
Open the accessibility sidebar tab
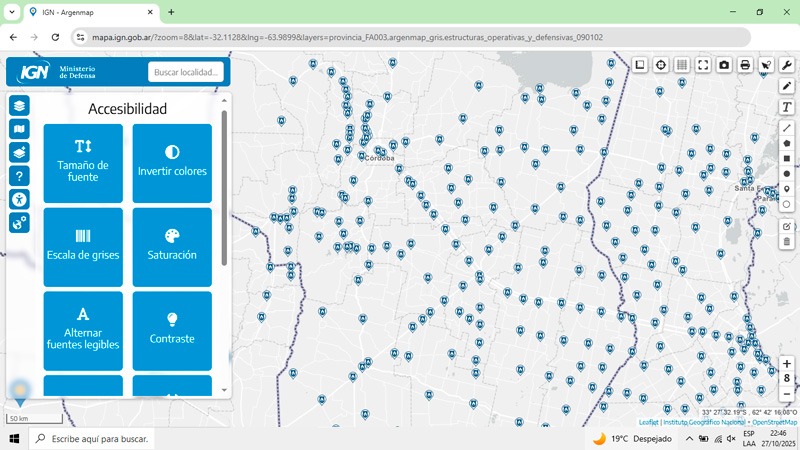point(19,199)
